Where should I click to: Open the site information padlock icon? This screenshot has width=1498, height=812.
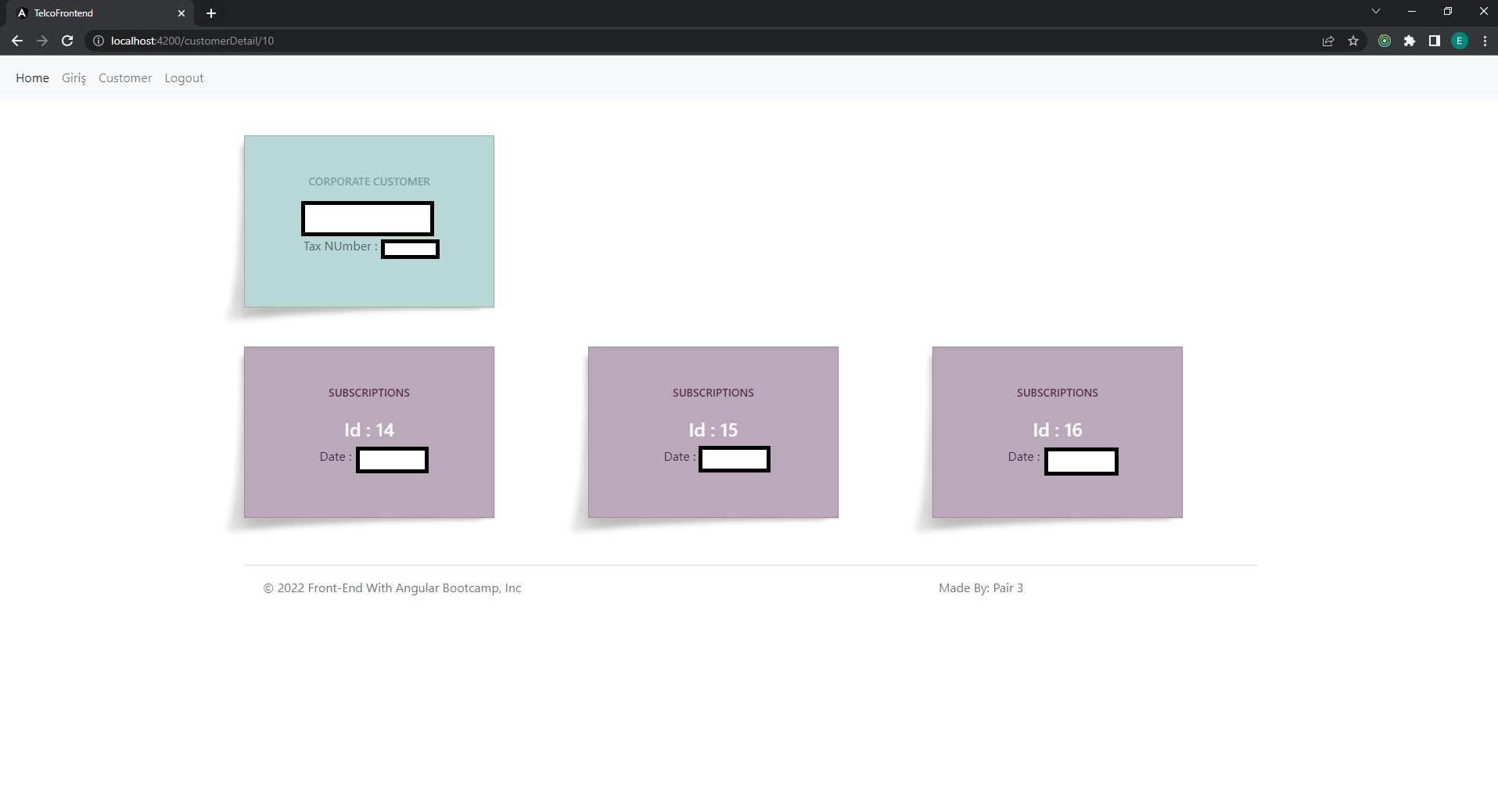pyautogui.click(x=98, y=41)
